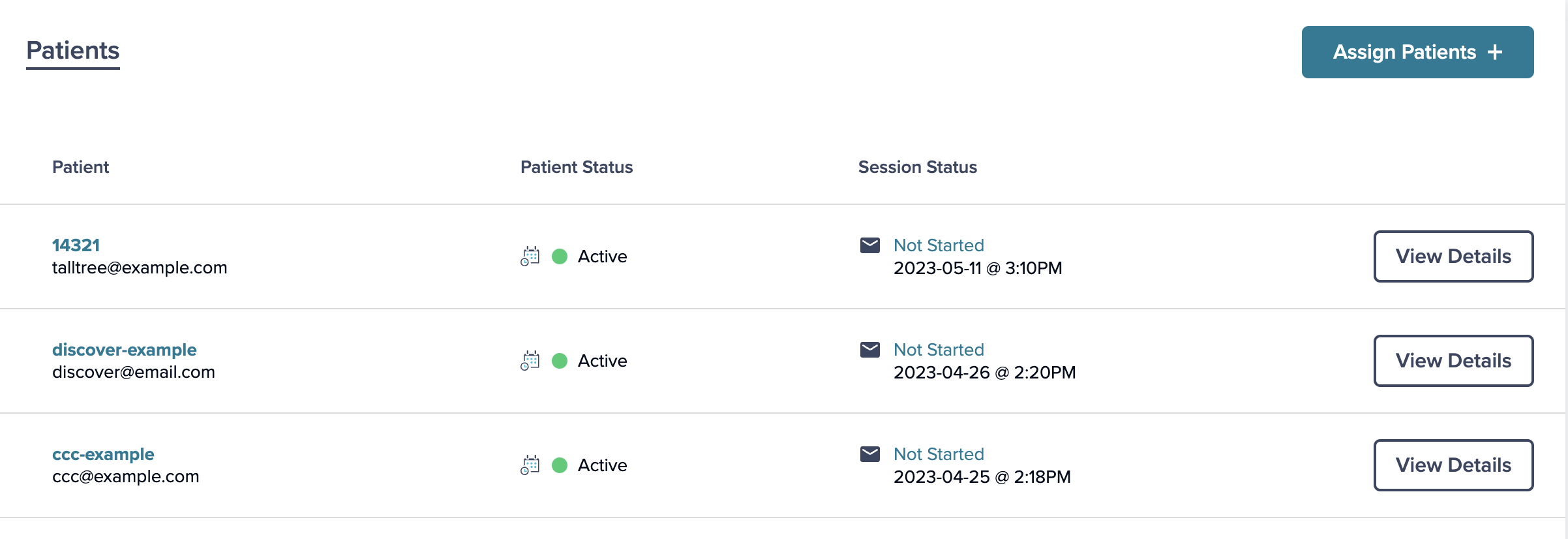
Task: Open the discover-example patient link
Action: (124, 350)
